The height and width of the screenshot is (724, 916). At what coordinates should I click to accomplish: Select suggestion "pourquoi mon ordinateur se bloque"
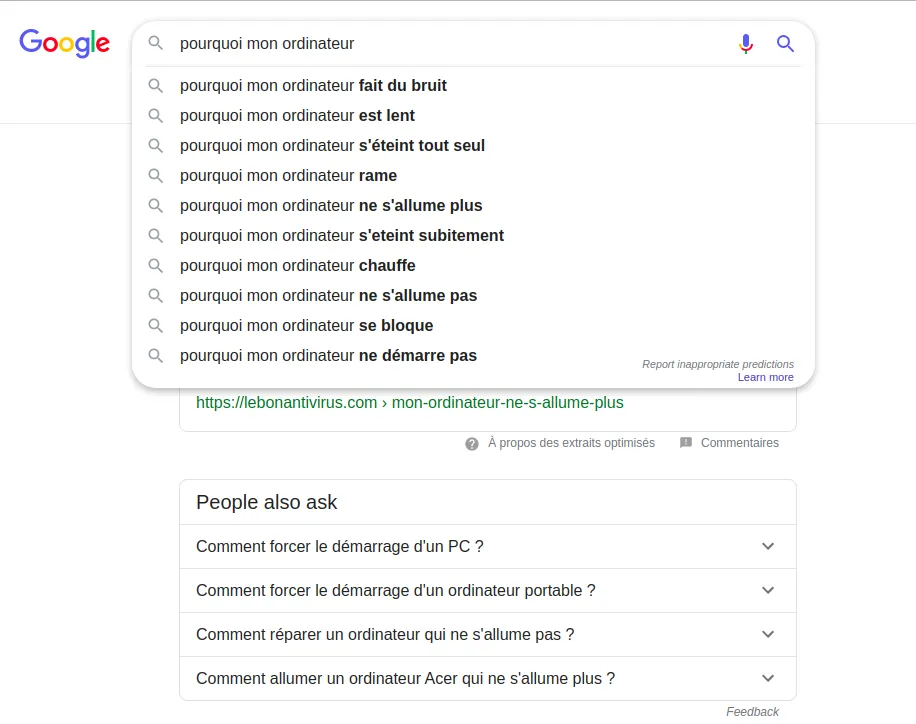click(306, 326)
